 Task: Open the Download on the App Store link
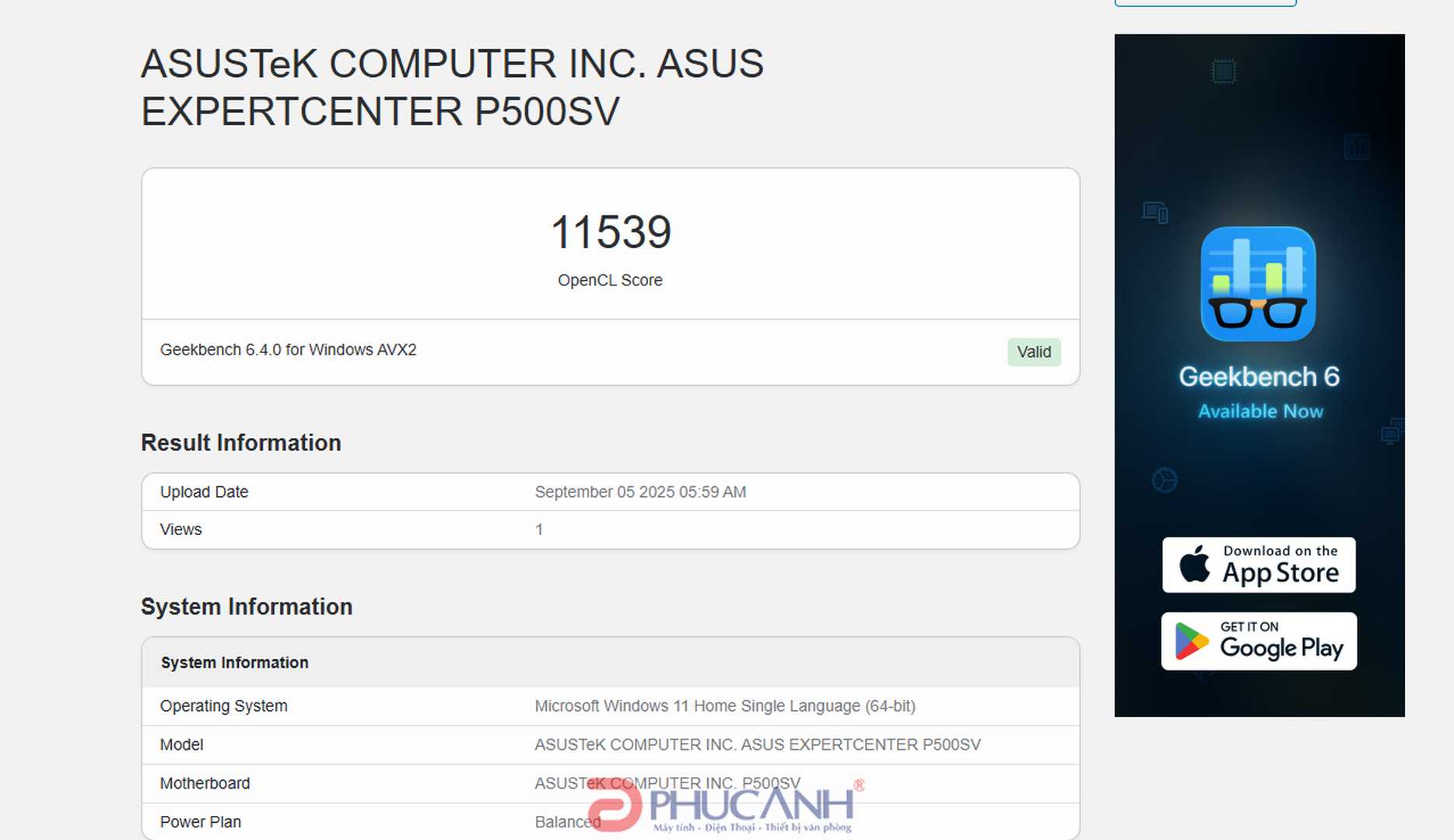point(1259,565)
